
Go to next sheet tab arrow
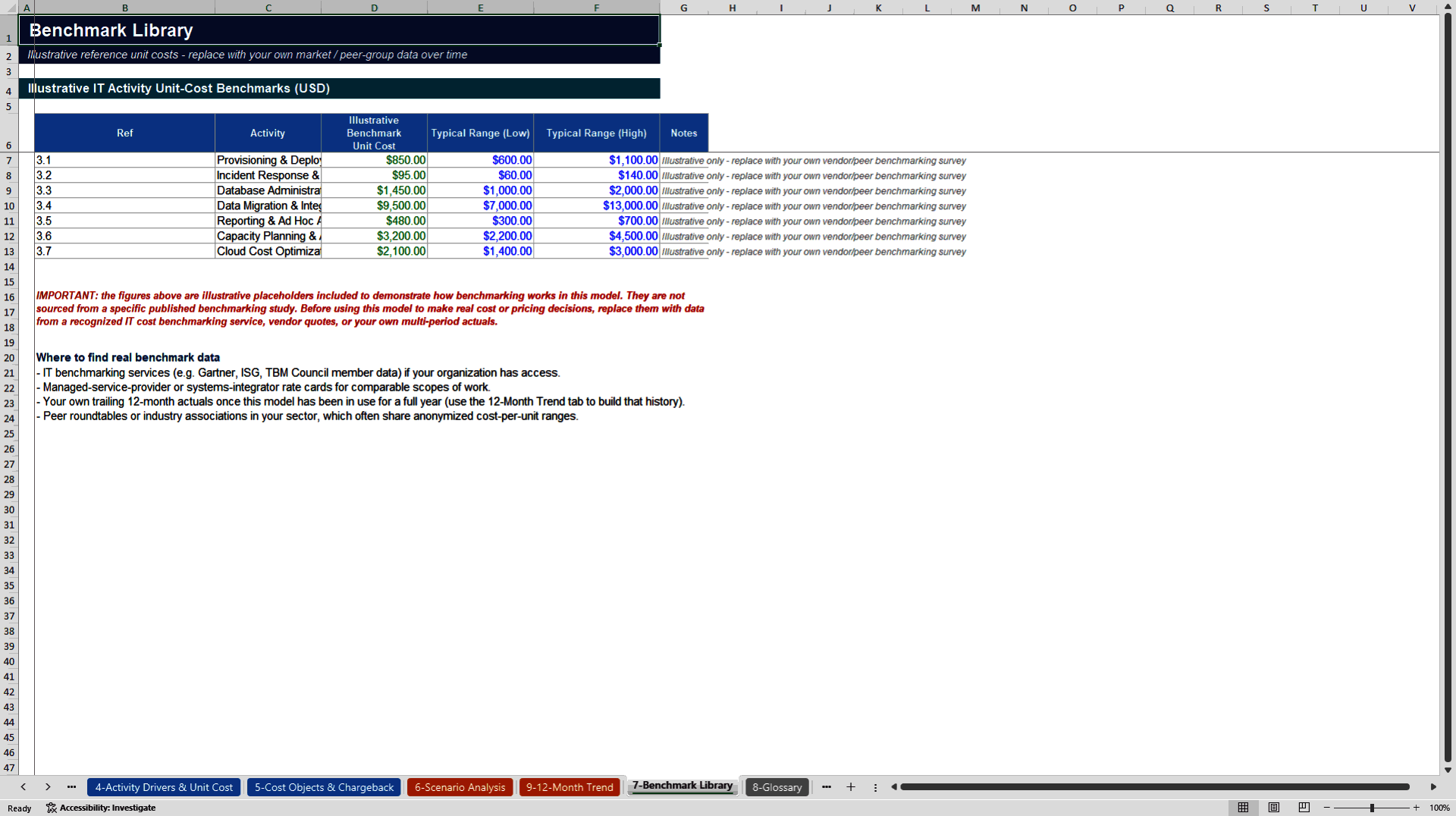[48, 787]
